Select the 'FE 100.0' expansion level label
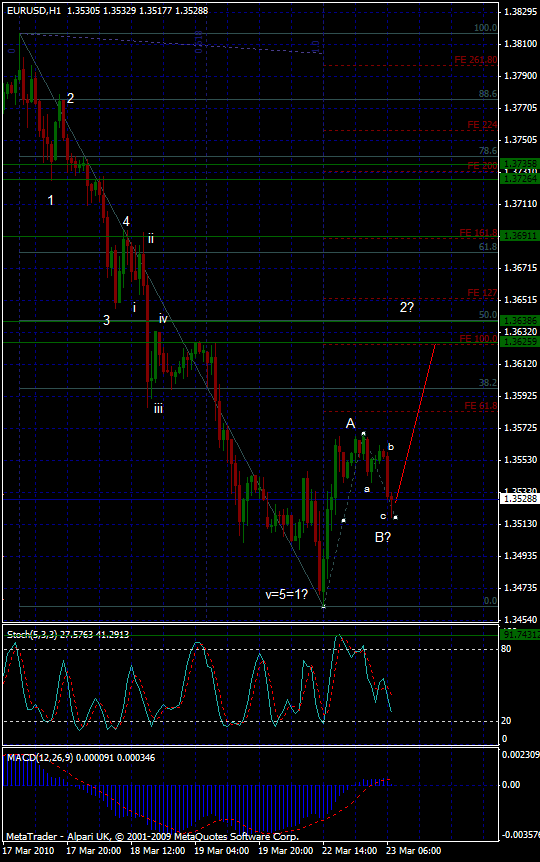Viewport: 540px width, 862px height. (x=478, y=339)
